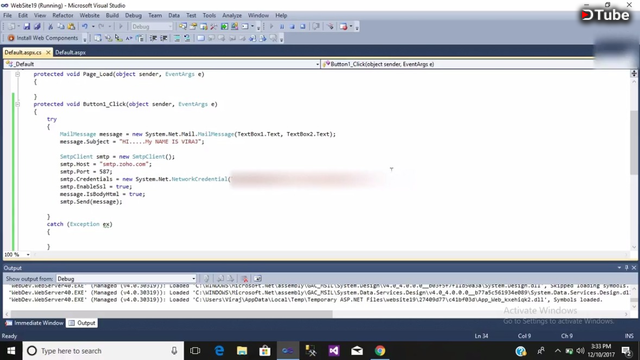Screen dimensions: 640x360
Task: Click the Undo arrow in the toolbar
Action: click(85, 27)
